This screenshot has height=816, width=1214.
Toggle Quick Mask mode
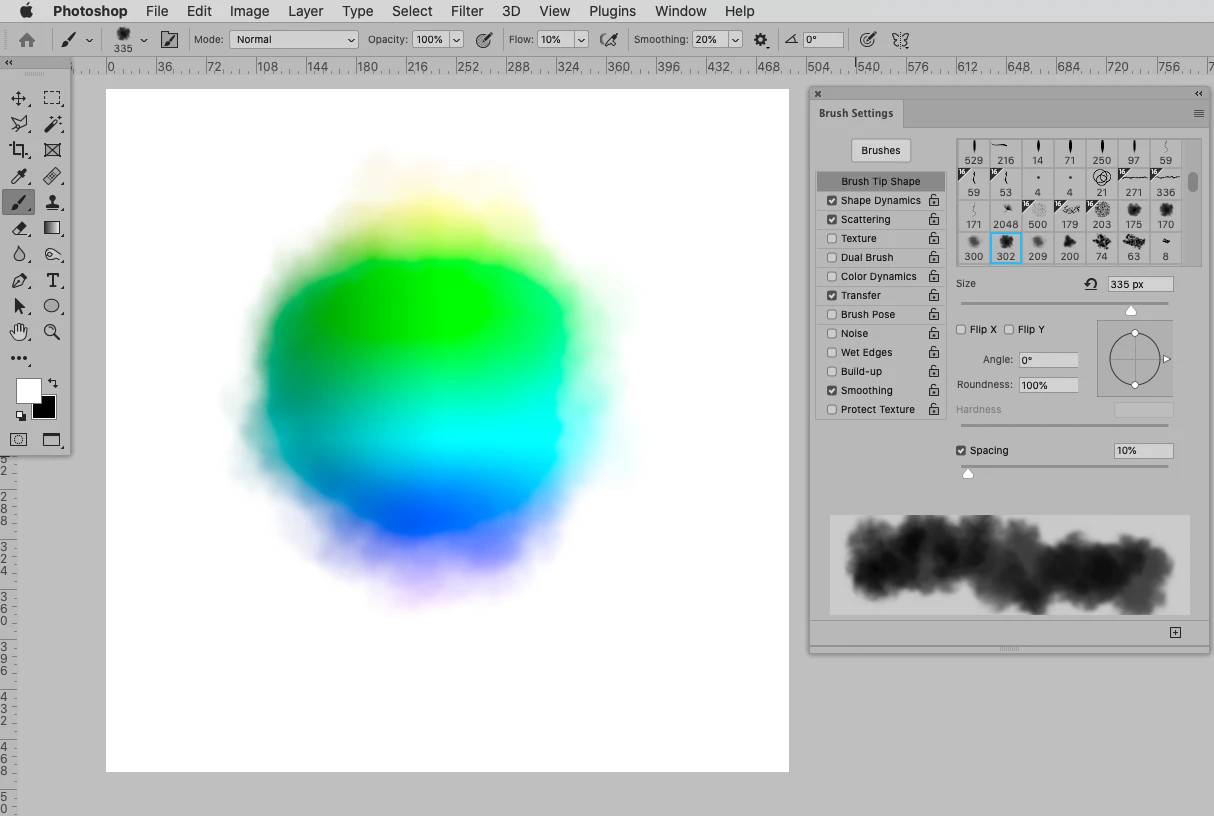(x=19, y=440)
